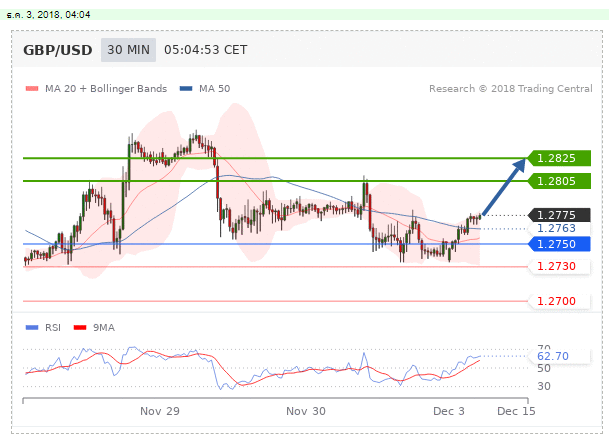Screen dimensions: 609x444
Task: Click the 05:04:53 CET timestamp
Action: 205,50
